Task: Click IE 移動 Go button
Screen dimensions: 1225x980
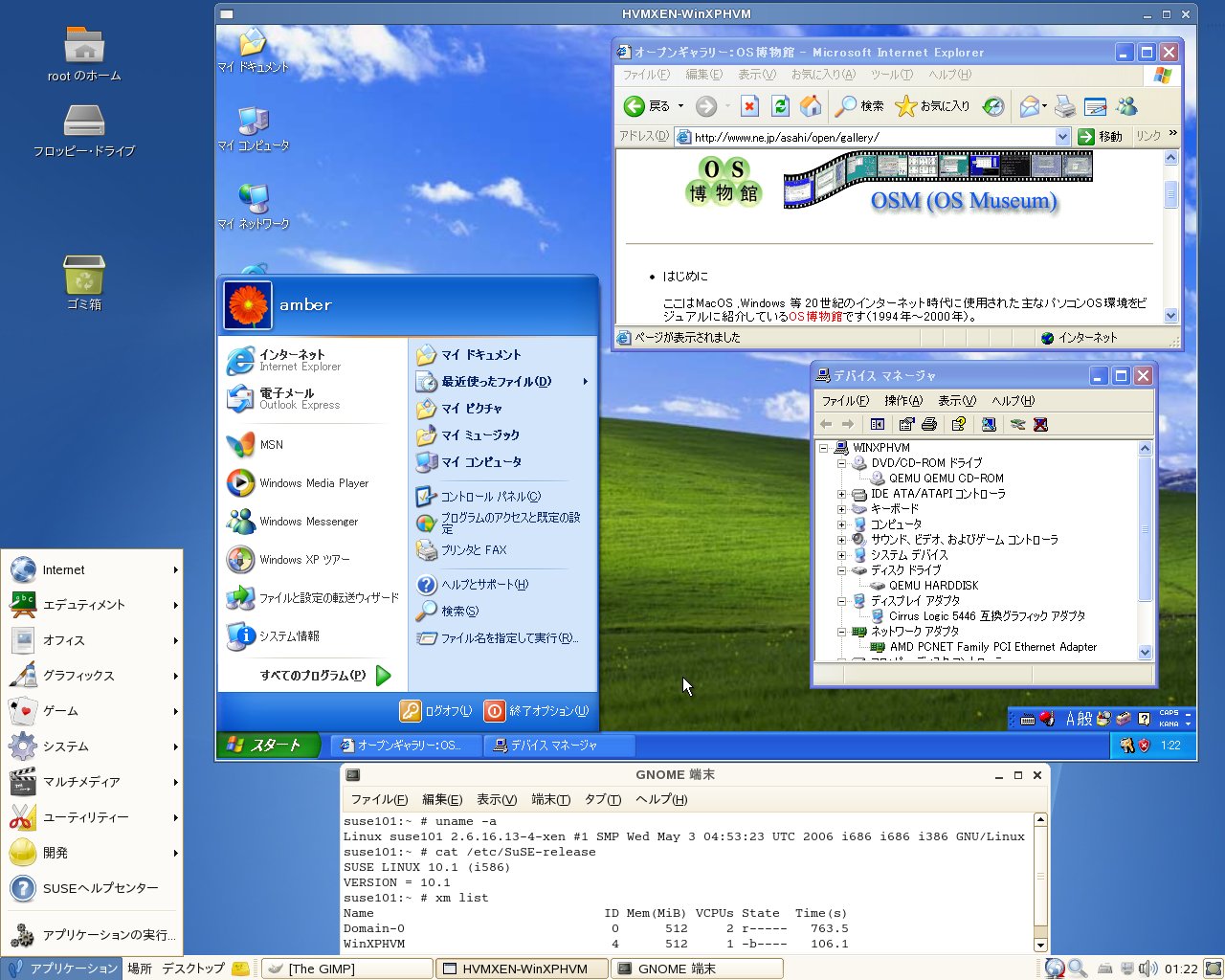Action: (x=1101, y=137)
